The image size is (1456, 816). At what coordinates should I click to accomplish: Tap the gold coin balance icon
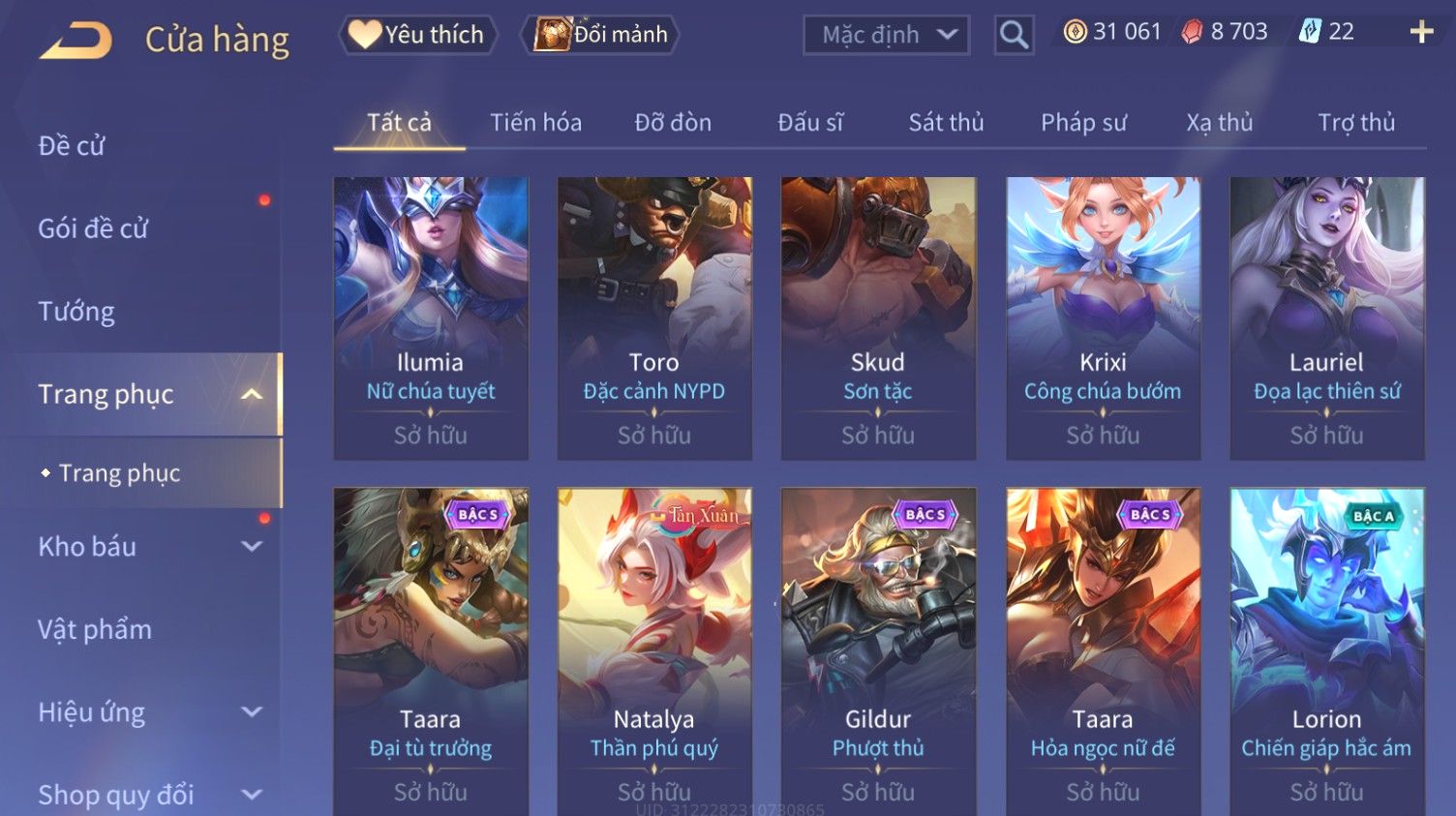click(x=1075, y=32)
